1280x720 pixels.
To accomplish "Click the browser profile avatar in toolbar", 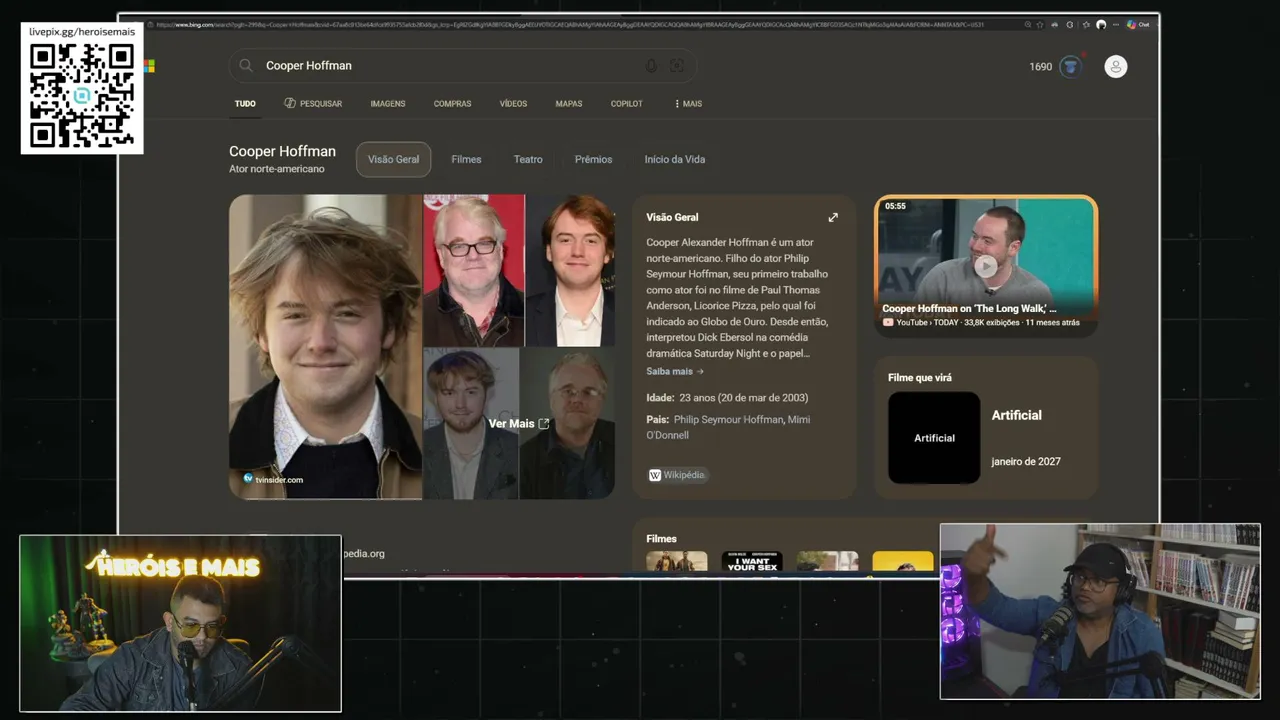I will [1101, 24].
